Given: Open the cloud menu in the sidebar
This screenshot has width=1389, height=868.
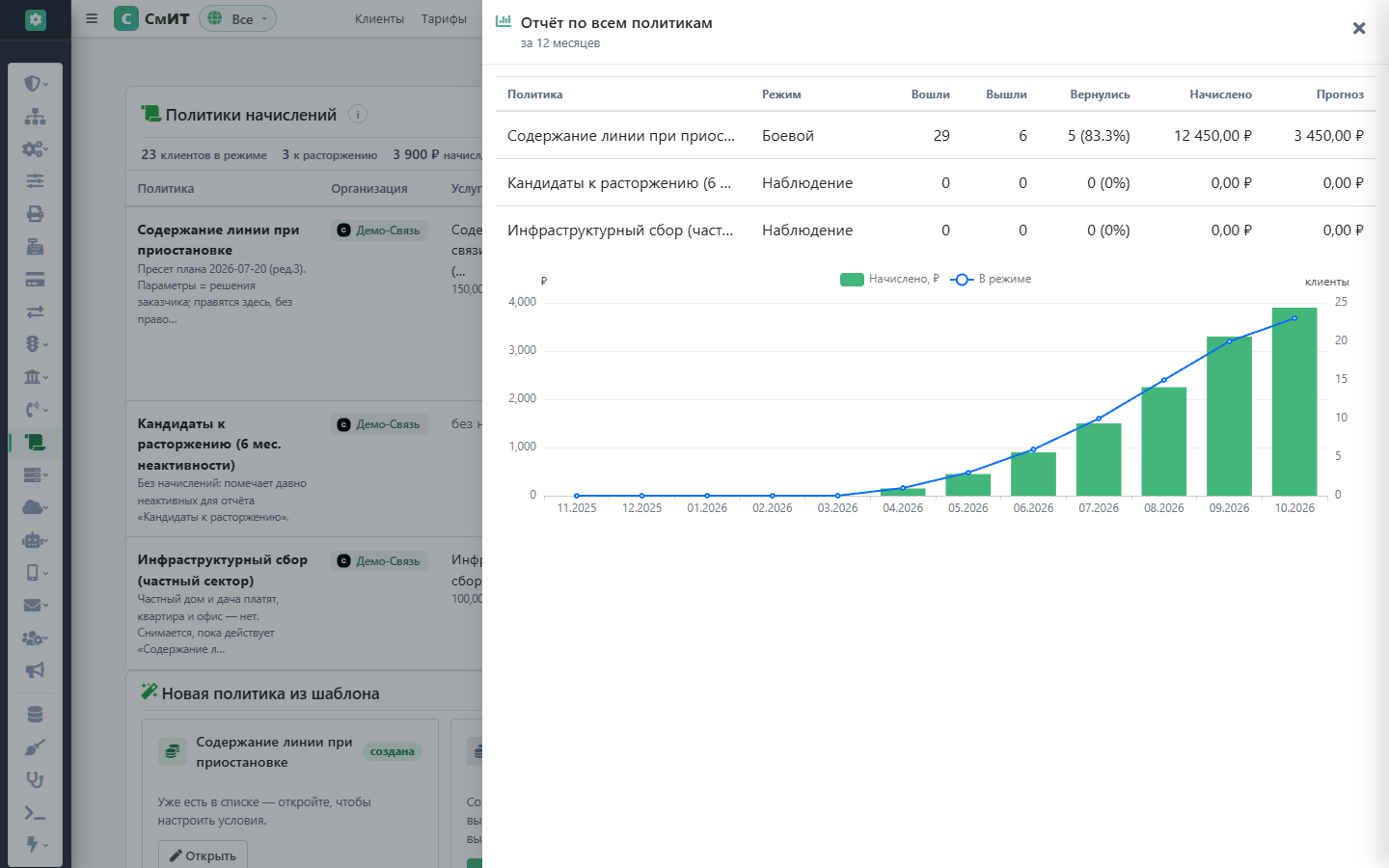Looking at the screenshot, I should tap(36, 507).
